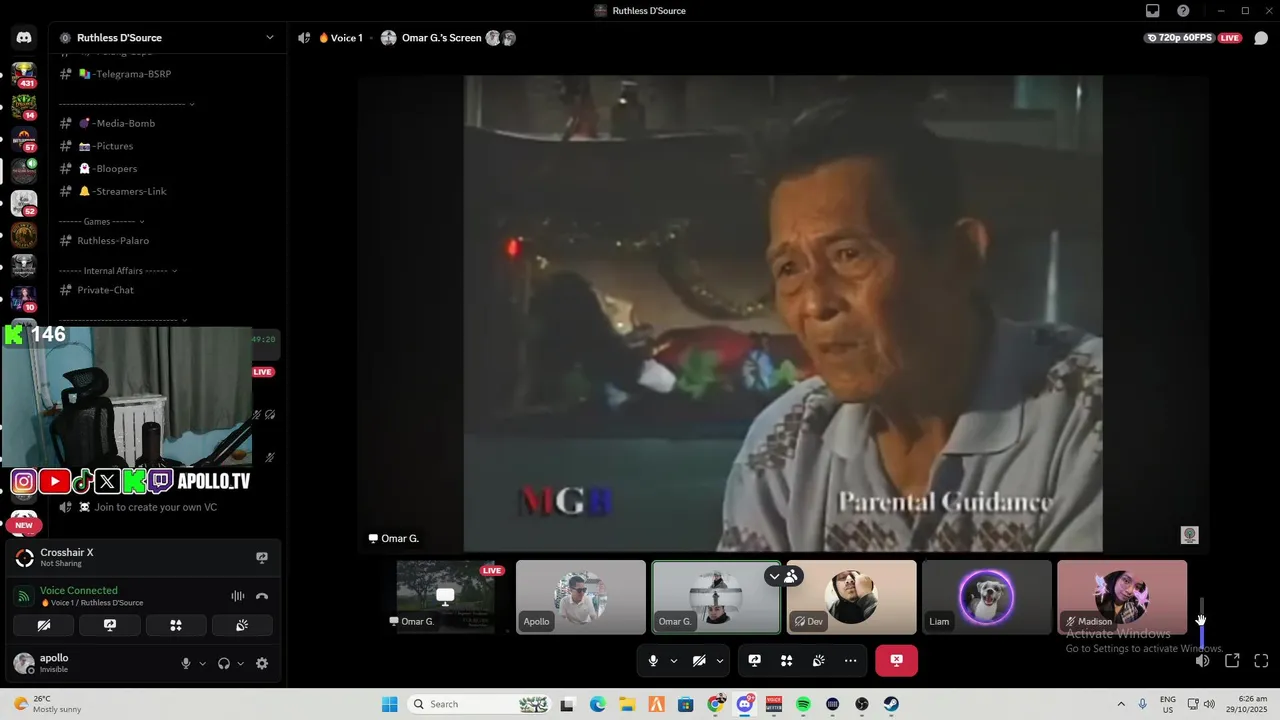Open the Telegrama-BSRP channel
Viewport: 1280px width, 720px height.
coord(165,74)
